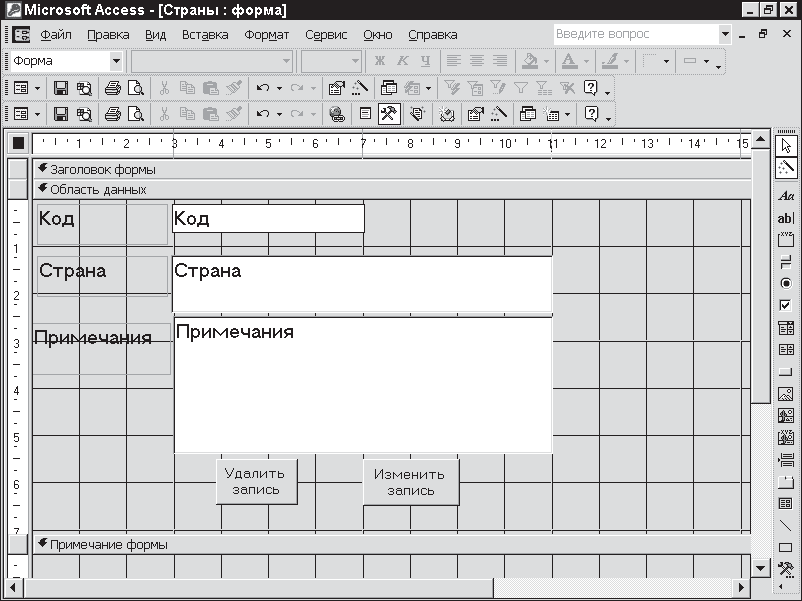The image size is (802, 601).
Task: Open the fill color dropdown arrow
Action: 545,62
